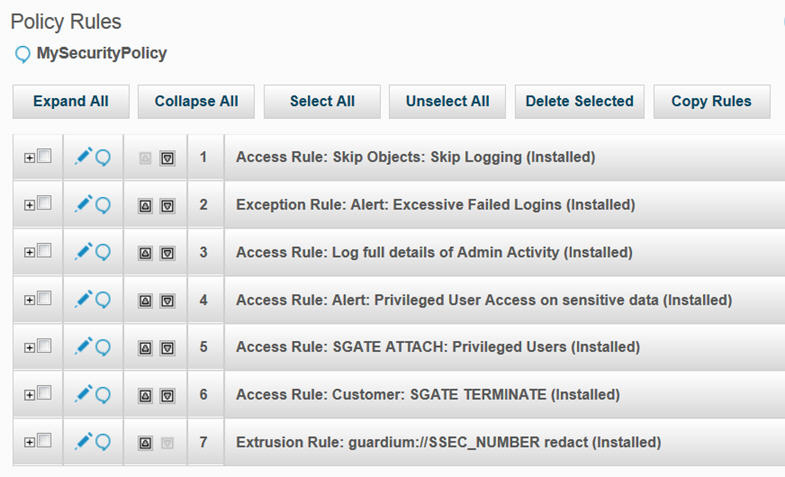Check the checkbox for rule 1
Screen dimensions: 785x477
(x=44, y=156)
